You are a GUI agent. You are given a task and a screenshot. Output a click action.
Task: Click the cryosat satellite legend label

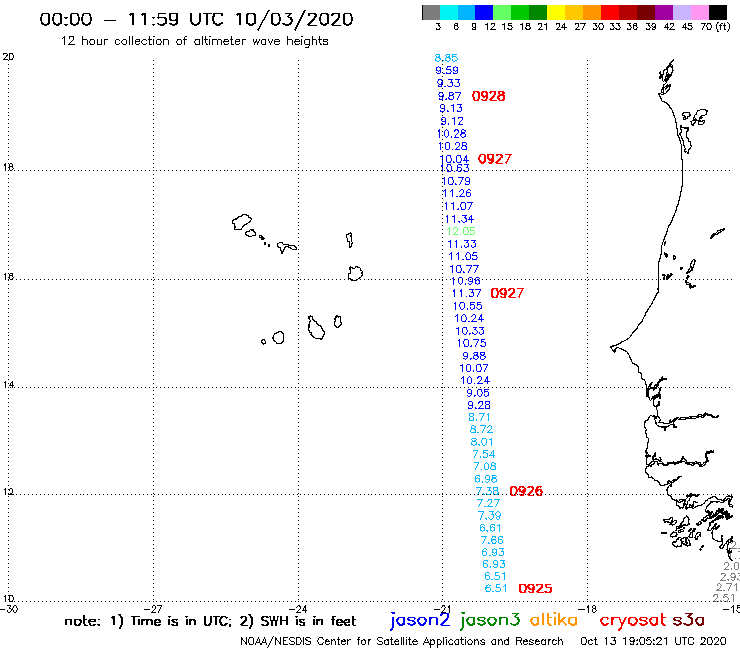click(x=633, y=620)
